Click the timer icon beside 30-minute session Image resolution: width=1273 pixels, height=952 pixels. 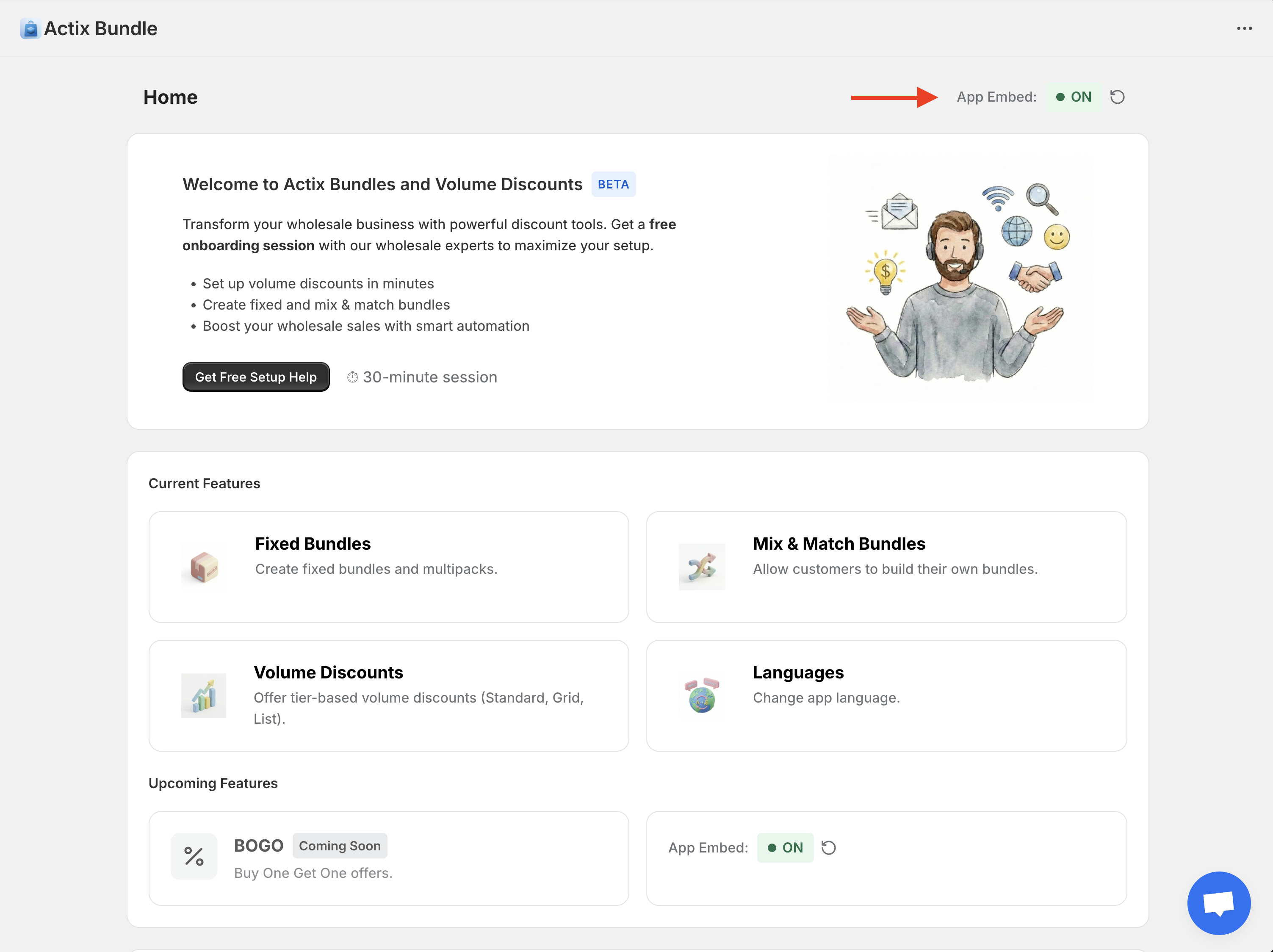(x=353, y=376)
